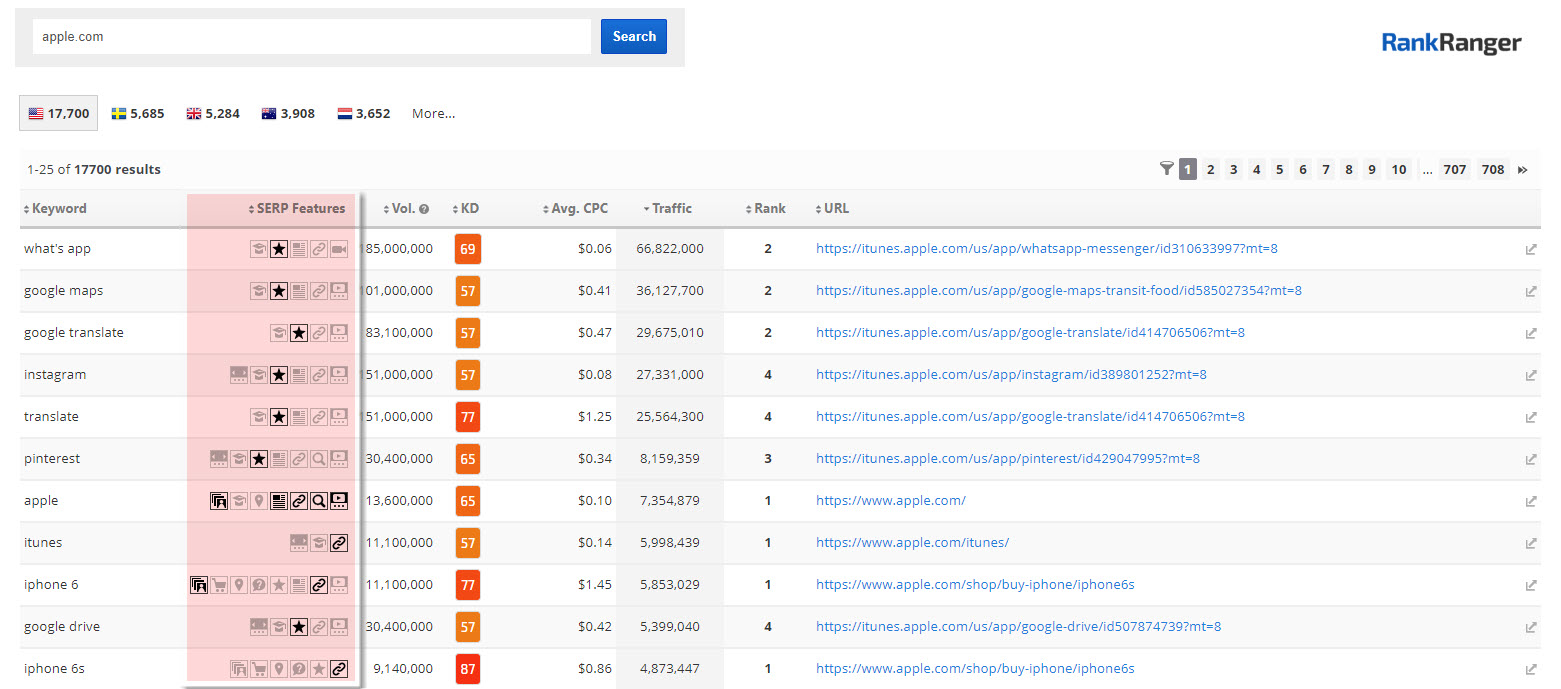Click the link chain icon in itunes row
This screenshot has height=689, width=1561.
(339, 543)
